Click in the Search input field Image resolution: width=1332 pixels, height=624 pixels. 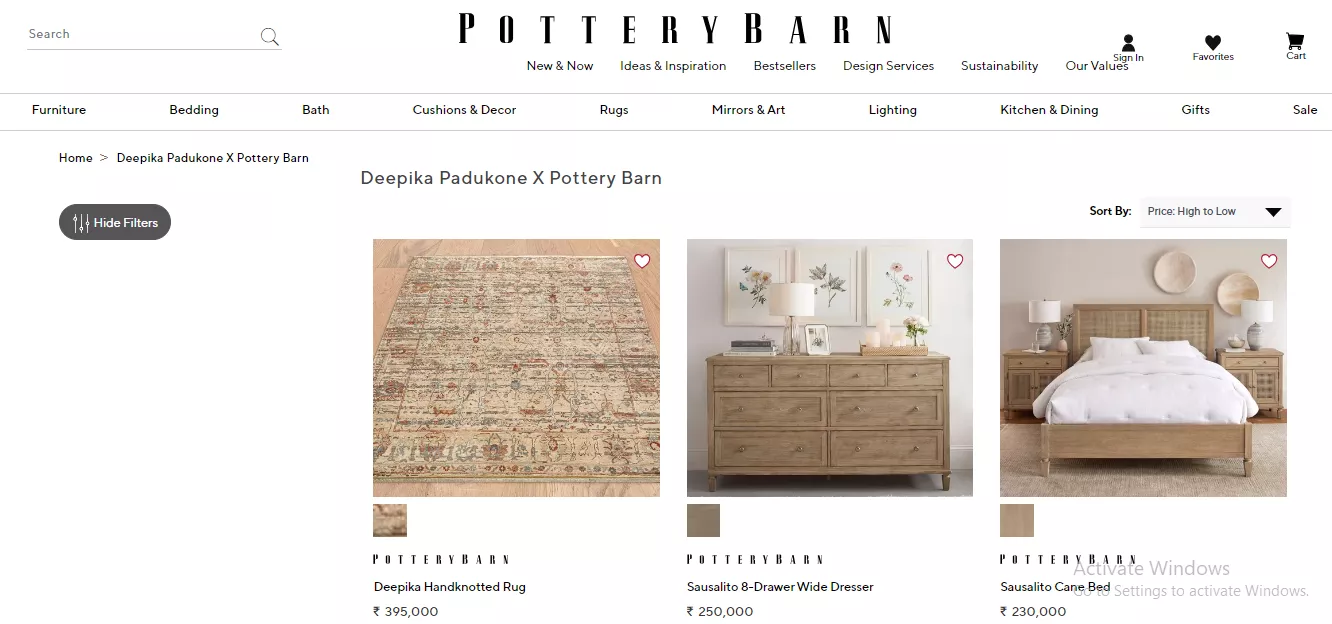(142, 35)
